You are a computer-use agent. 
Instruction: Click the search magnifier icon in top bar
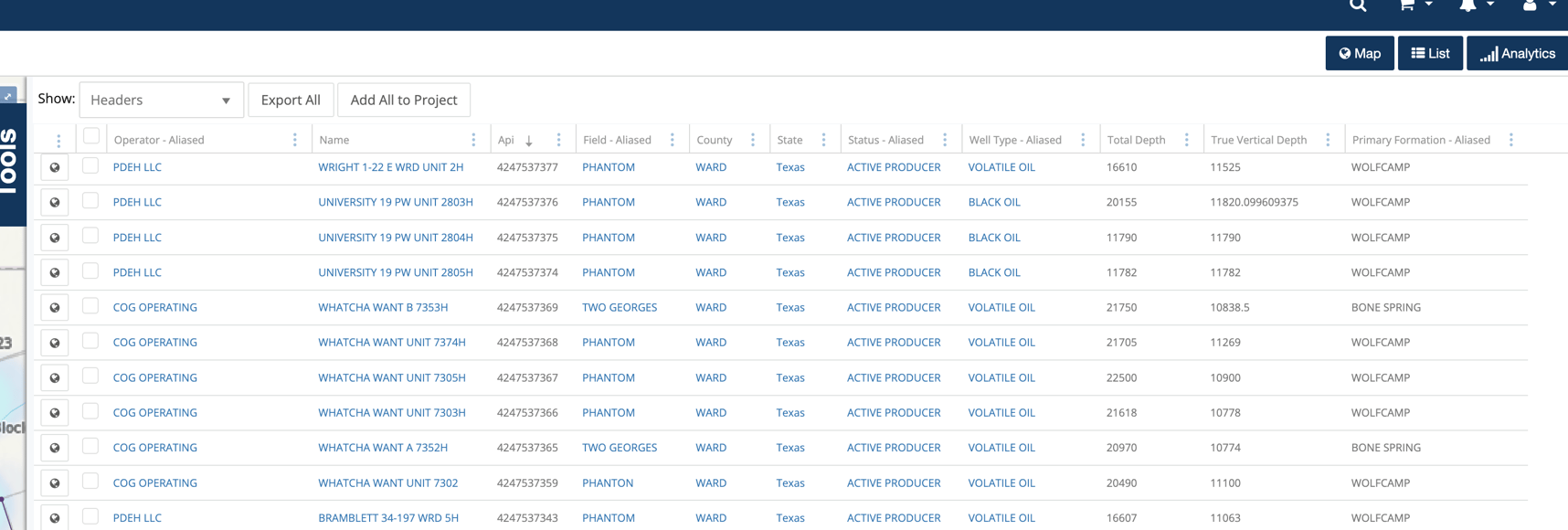(1358, 5)
